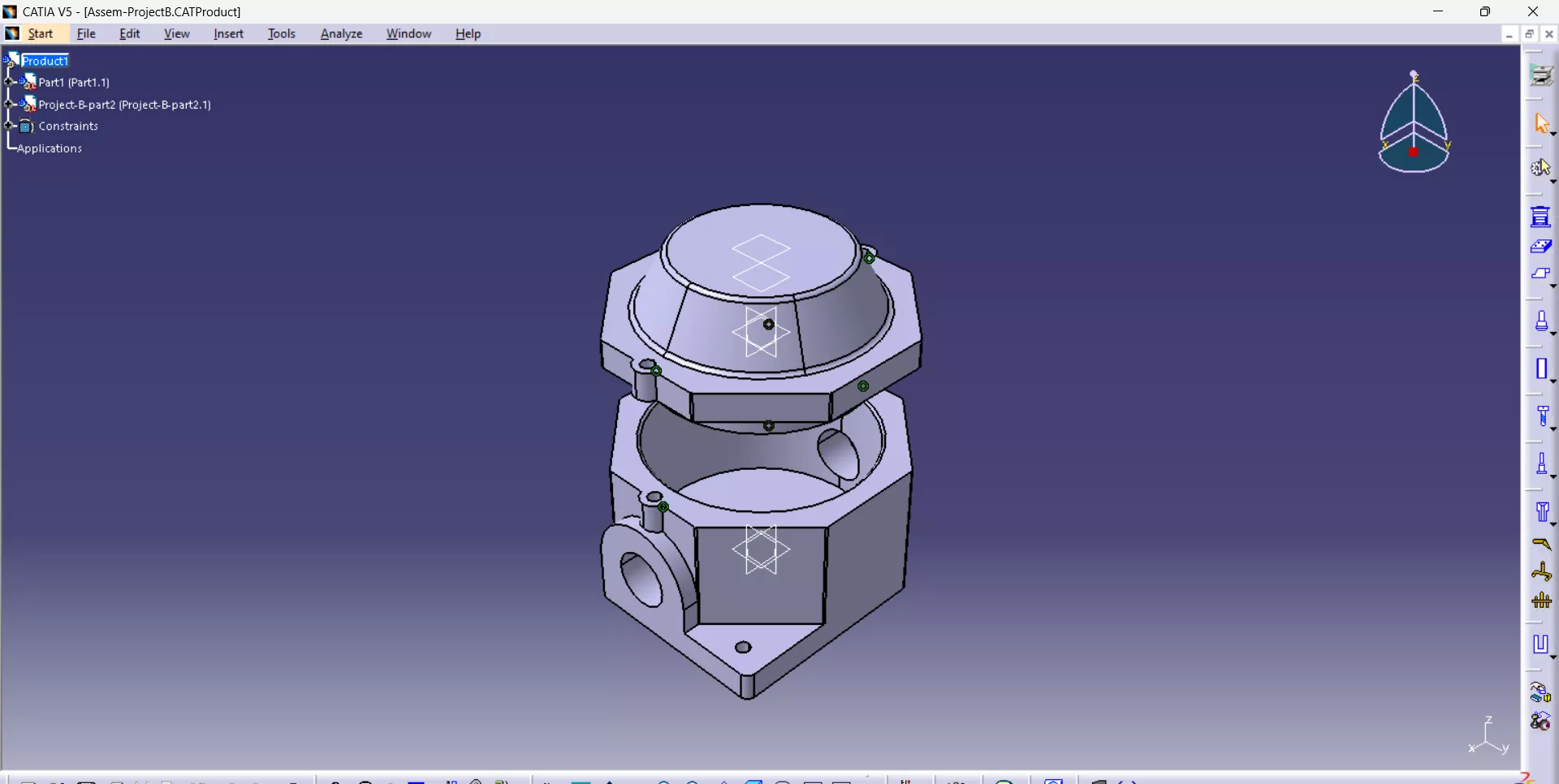
Task: Select the Product1 root node label
Action: (45, 61)
